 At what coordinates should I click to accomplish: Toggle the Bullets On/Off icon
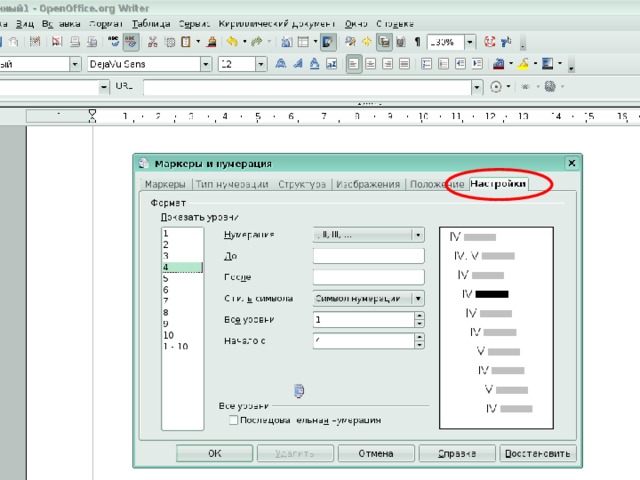443,64
